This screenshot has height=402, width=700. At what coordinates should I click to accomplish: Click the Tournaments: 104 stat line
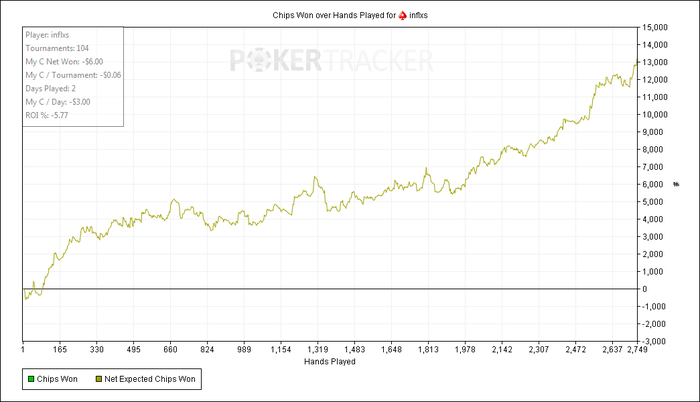(x=57, y=48)
